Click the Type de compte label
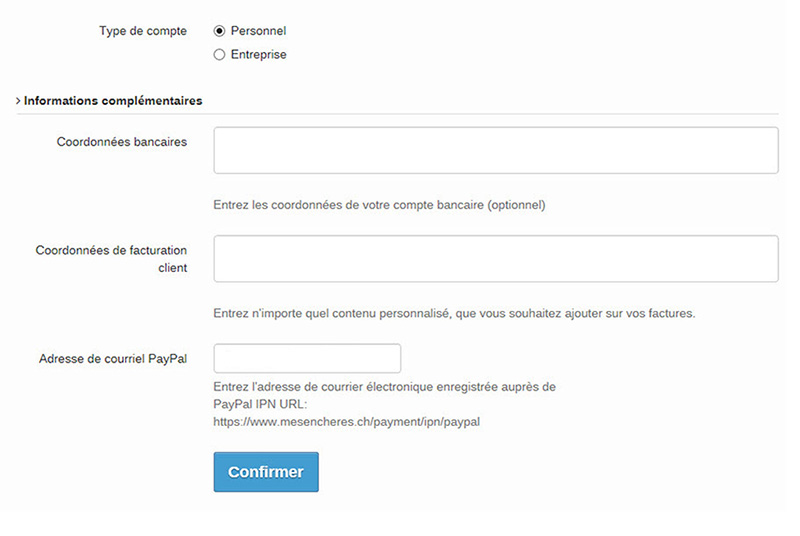This screenshot has height=536, width=800. [143, 31]
